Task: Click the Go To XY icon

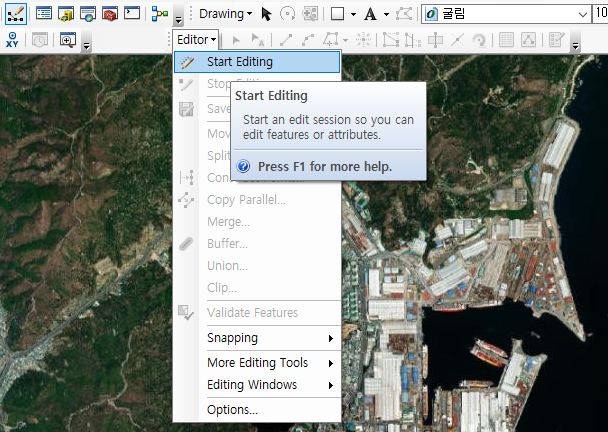Action: (x=12, y=40)
